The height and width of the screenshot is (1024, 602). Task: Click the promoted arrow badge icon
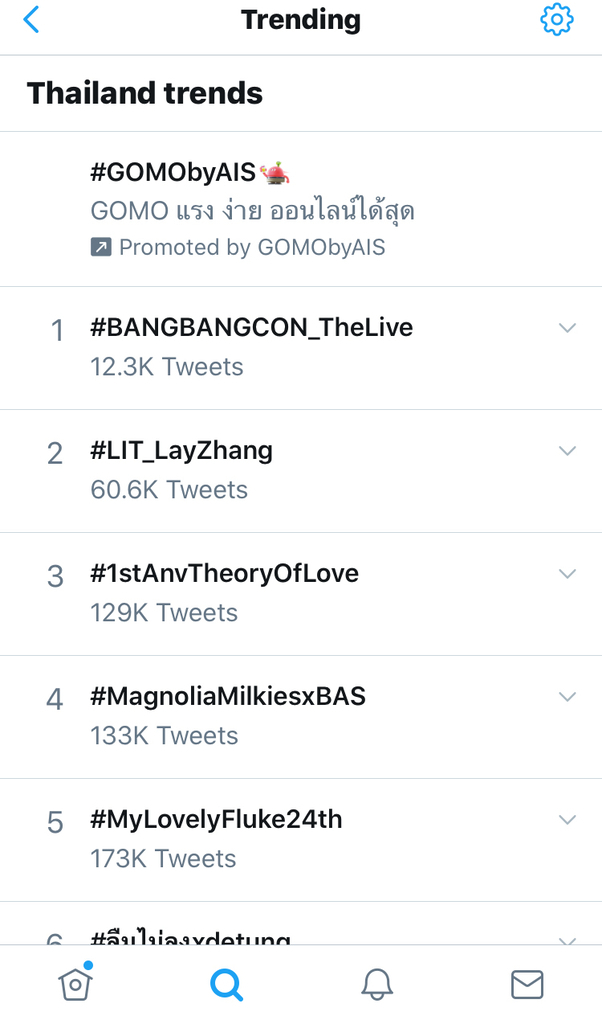[101, 247]
